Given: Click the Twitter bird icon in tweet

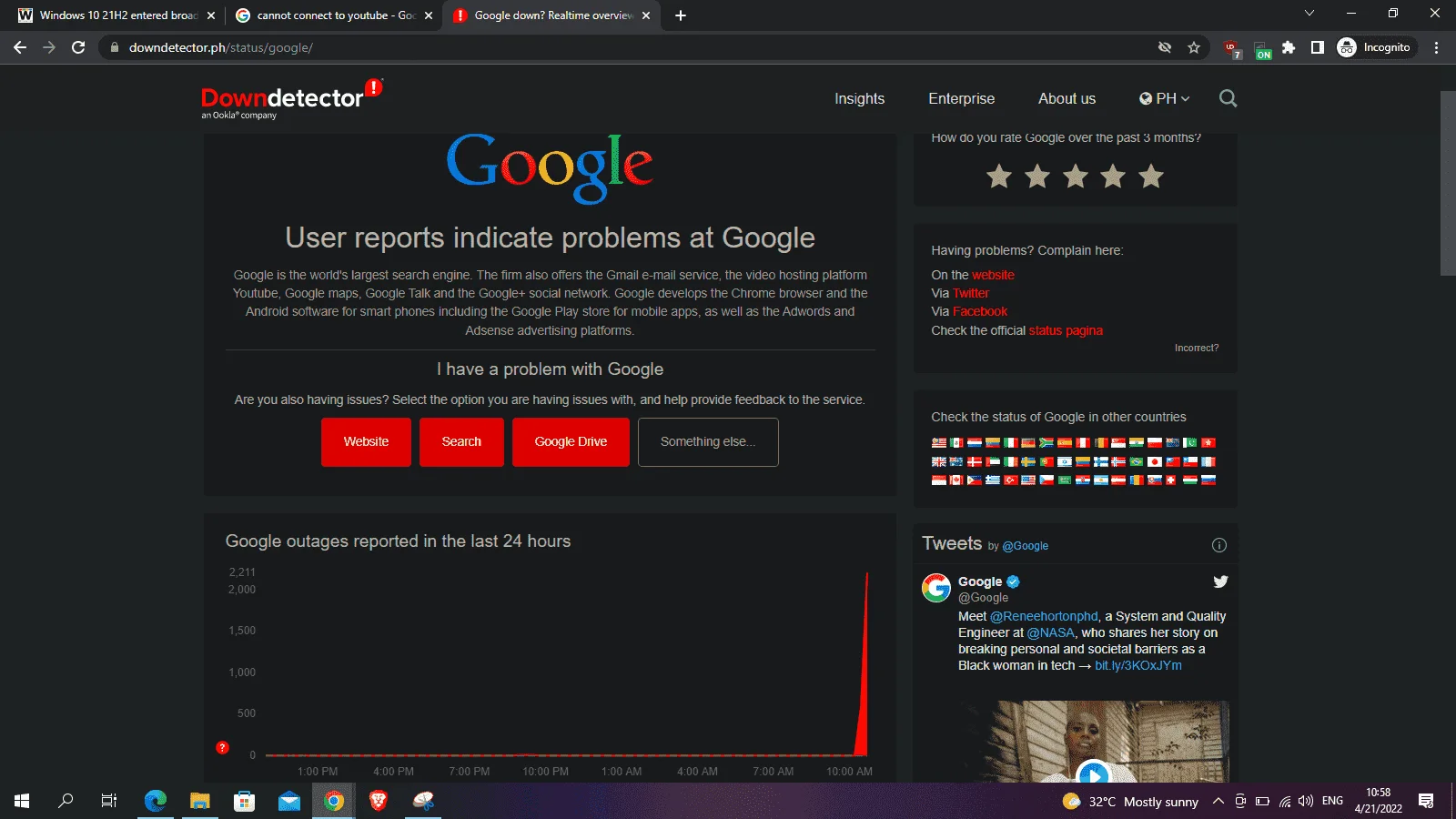Looking at the screenshot, I should tap(1220, 581).
